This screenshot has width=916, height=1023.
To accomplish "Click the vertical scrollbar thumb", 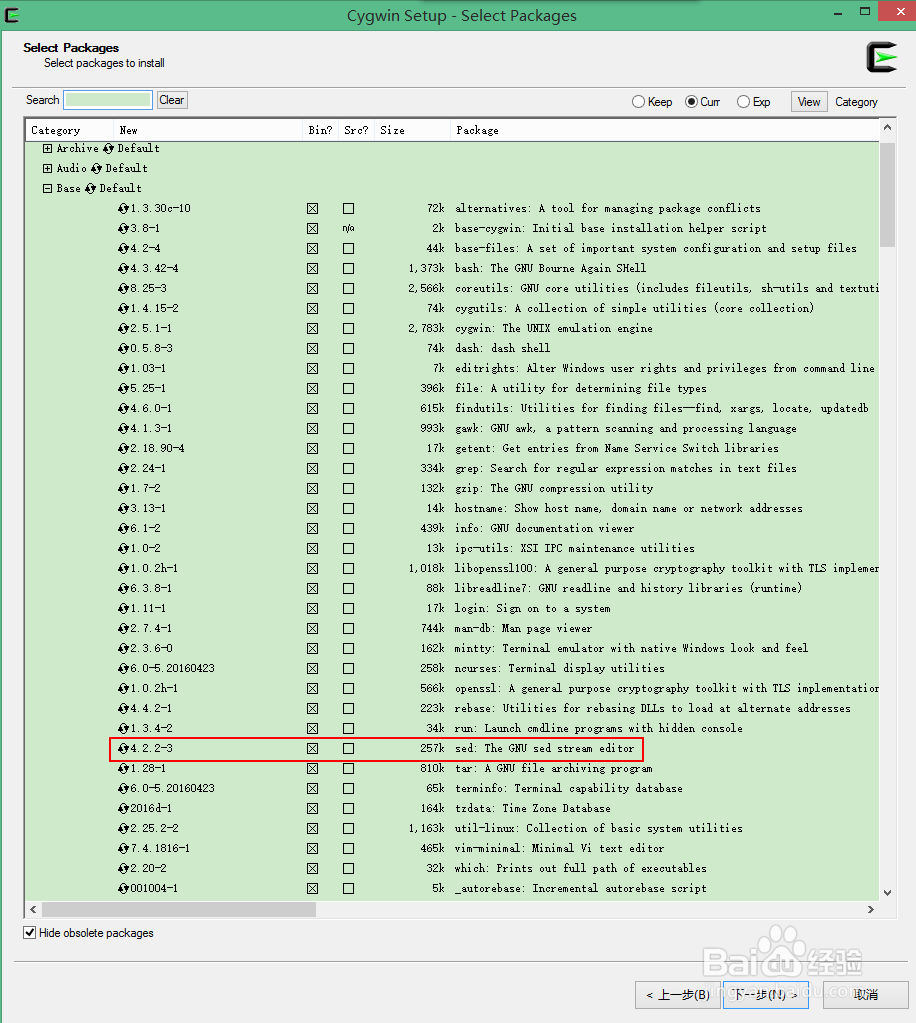I will 887,194.
